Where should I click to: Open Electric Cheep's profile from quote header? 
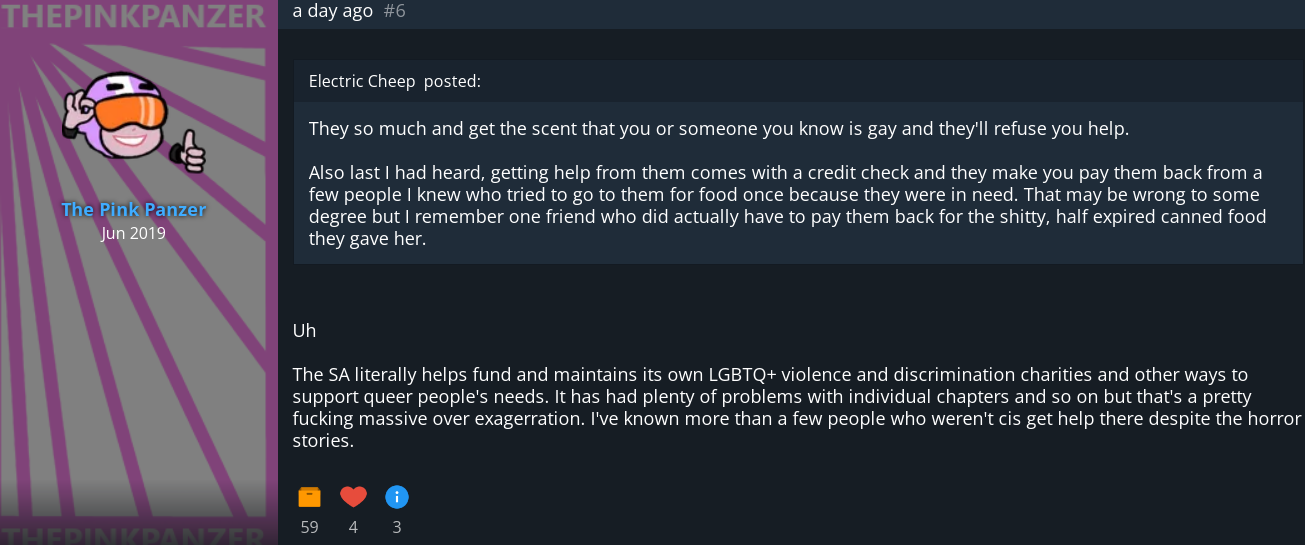pos(362,81)
